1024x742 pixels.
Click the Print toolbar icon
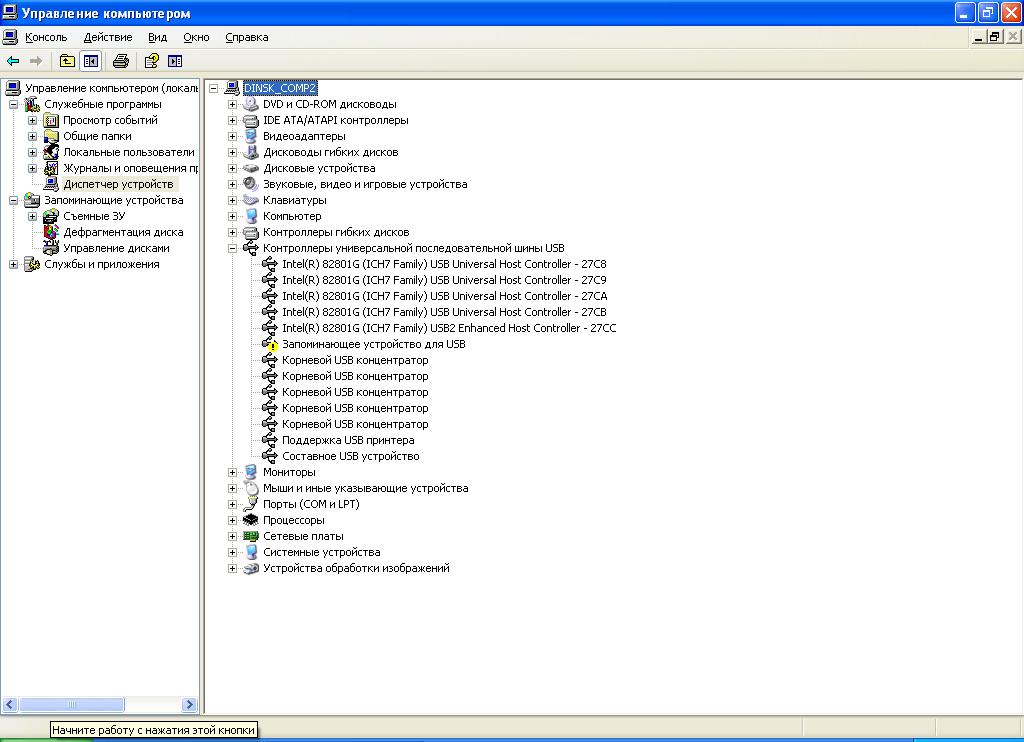pos(121,61)
